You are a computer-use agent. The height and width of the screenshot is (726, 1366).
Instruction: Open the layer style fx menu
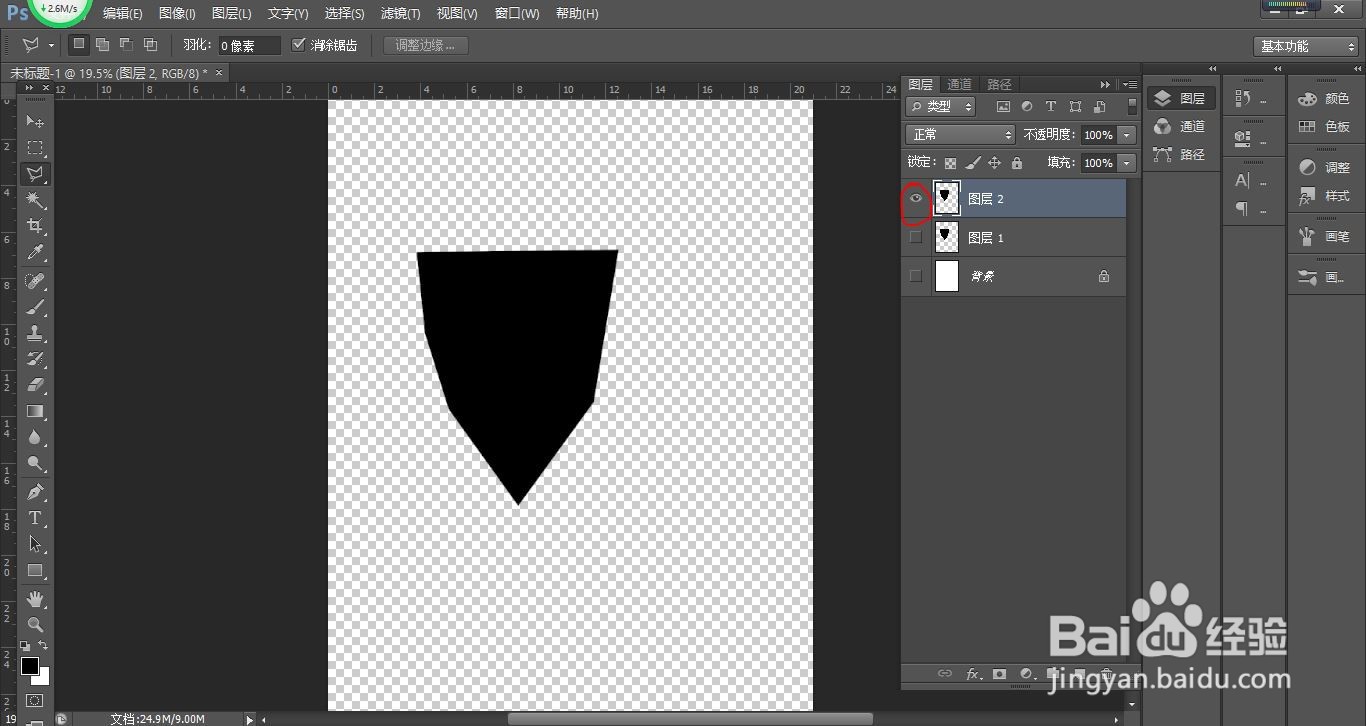(973, 674)
